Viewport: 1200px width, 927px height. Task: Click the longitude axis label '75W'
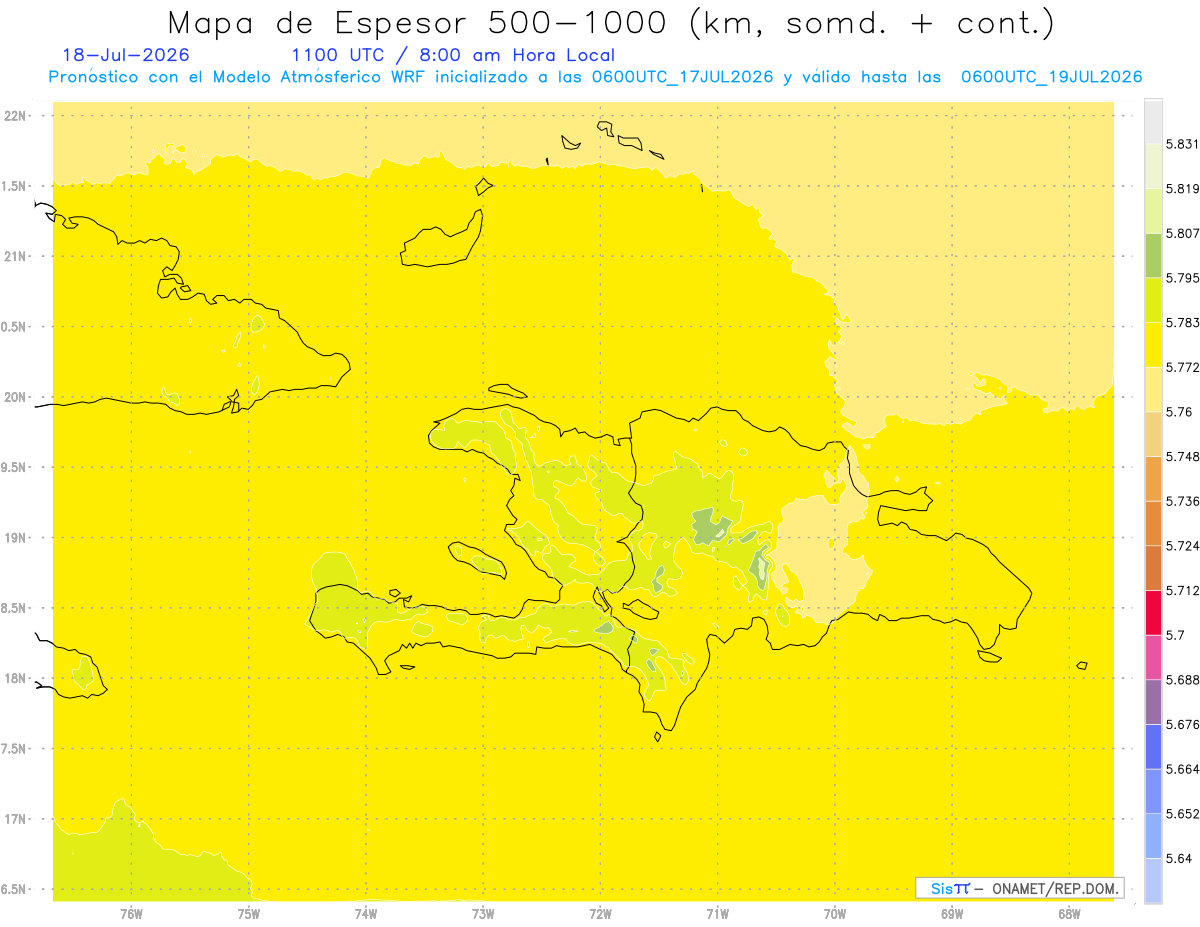(248, 914)
